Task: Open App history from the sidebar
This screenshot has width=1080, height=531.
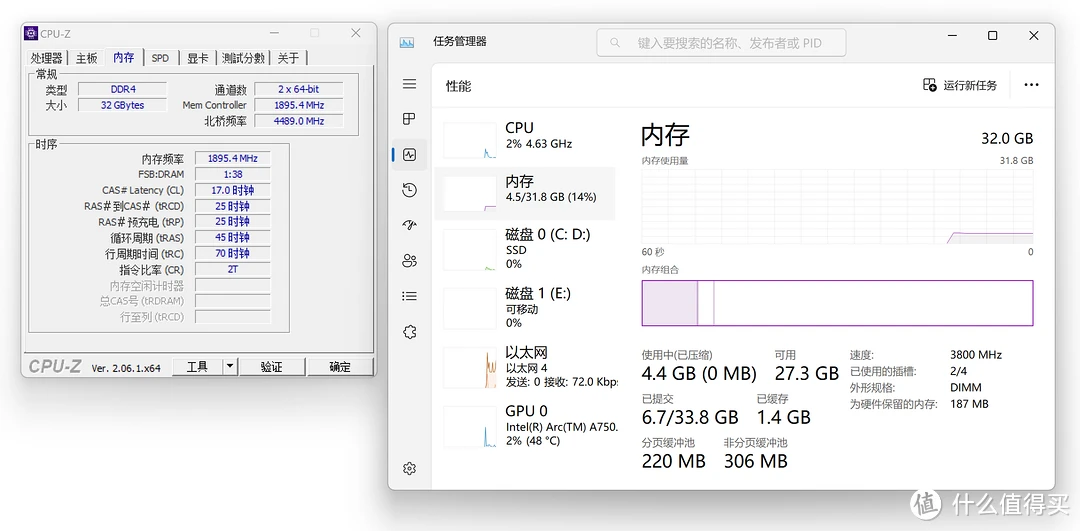Action: pyautogui.click(x=409, y=190)
